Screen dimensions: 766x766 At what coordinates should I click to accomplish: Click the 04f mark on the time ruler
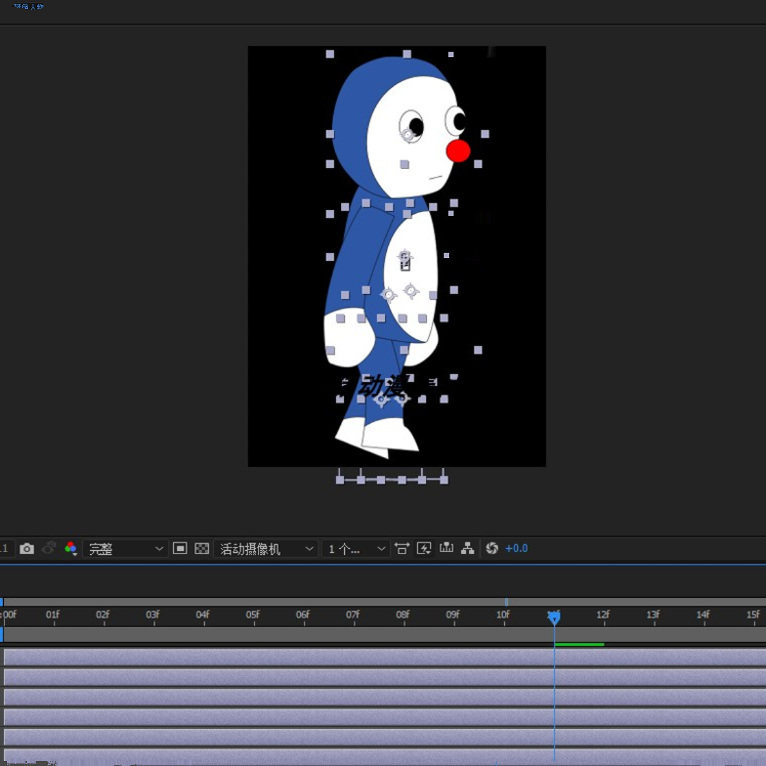[203, 615]
